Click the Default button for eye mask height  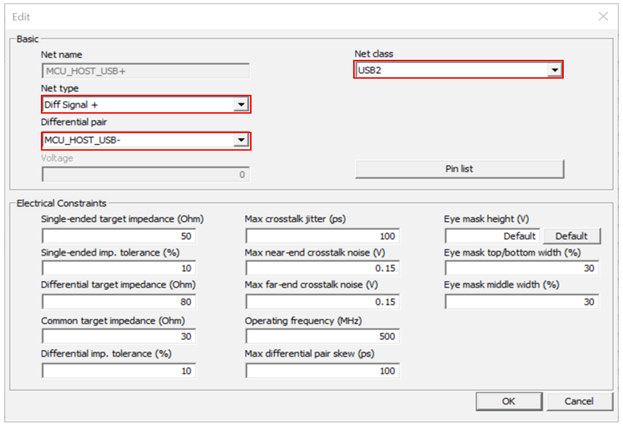[572, 236]
